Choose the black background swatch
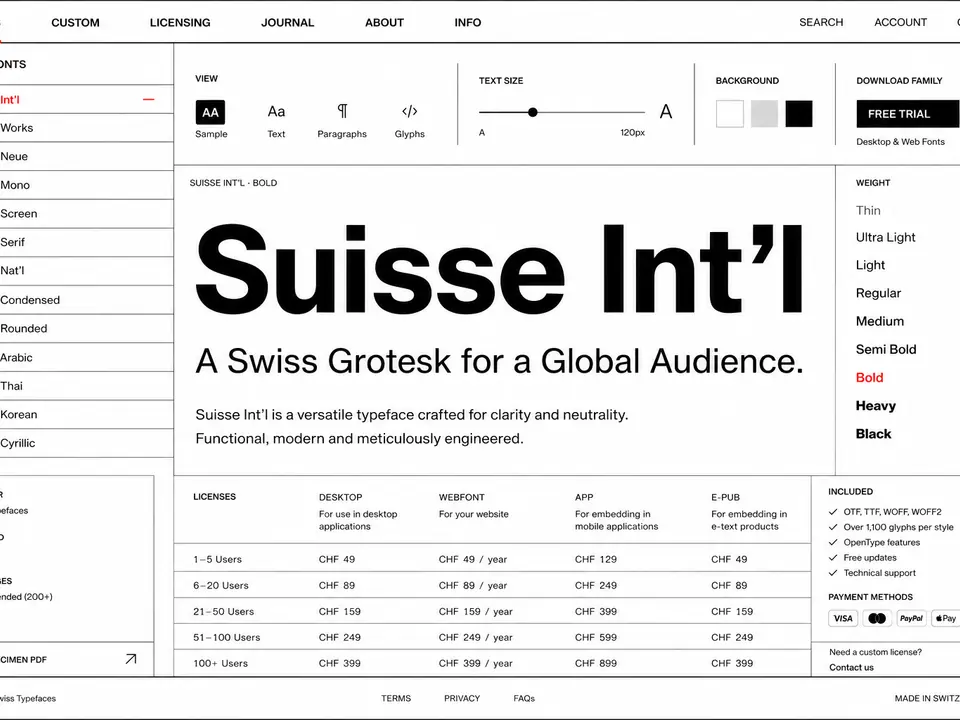Screen dimensions: 960x720 tap(799, 114)
